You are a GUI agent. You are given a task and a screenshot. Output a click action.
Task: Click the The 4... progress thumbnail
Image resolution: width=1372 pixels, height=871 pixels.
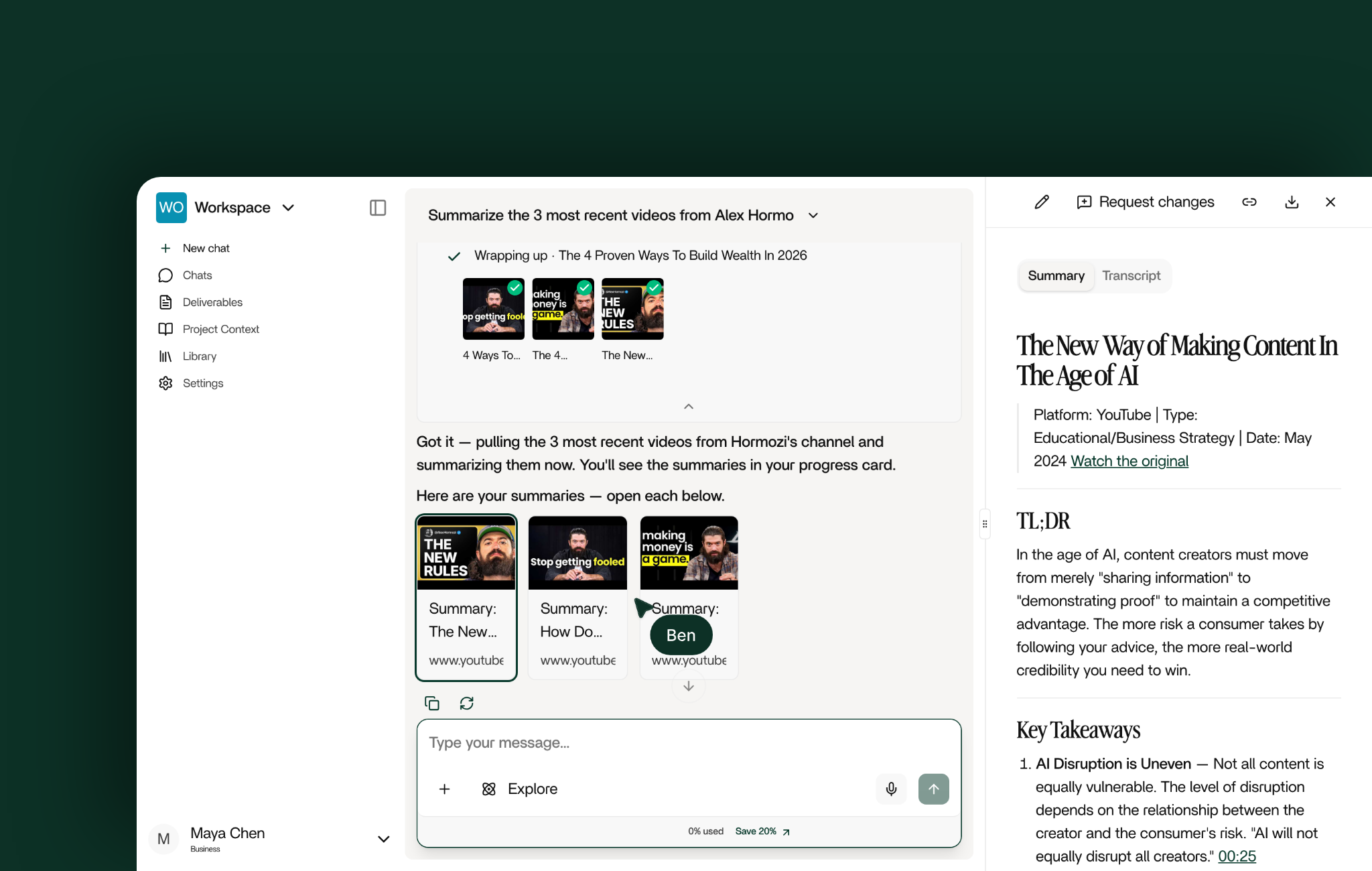click(x=563, y=309)
